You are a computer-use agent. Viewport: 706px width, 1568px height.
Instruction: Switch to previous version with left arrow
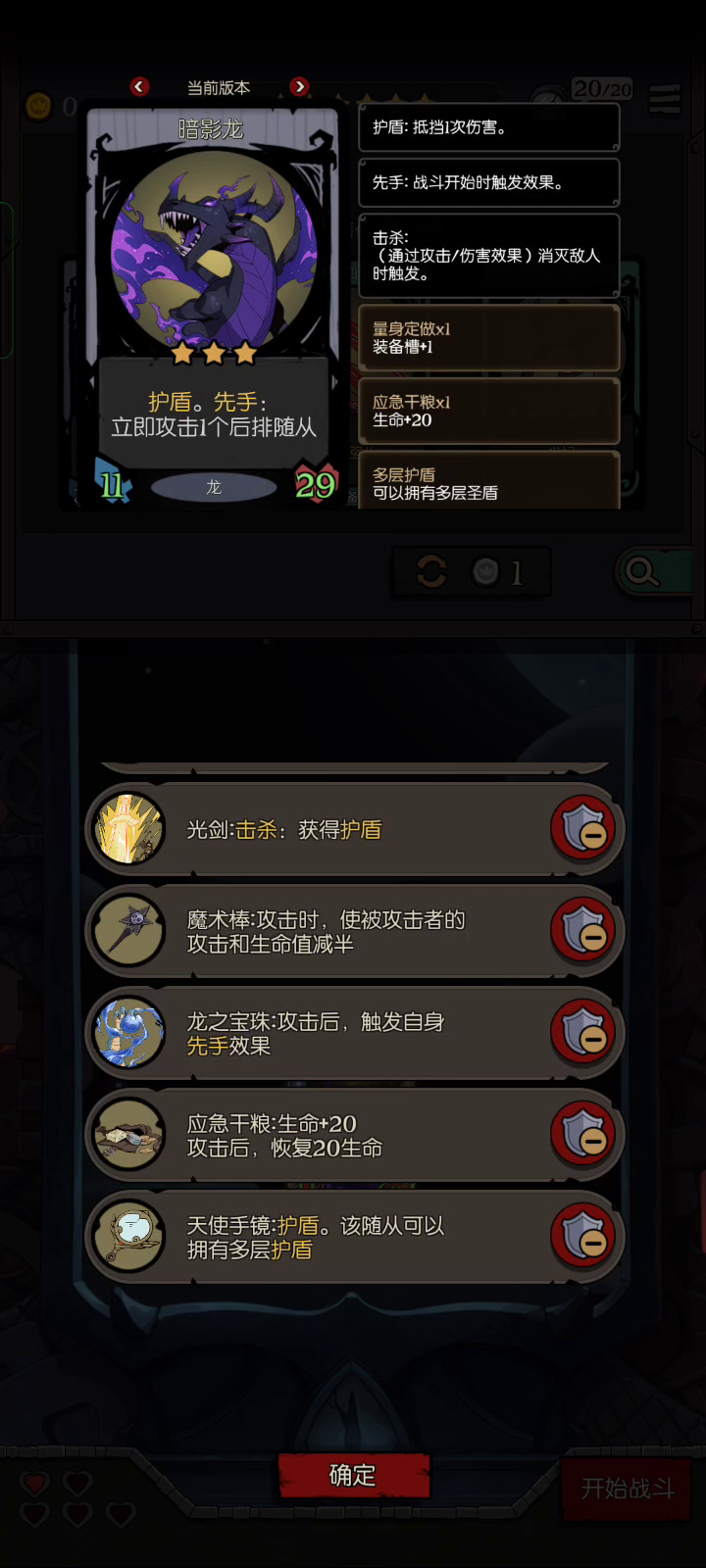(139, 87)
